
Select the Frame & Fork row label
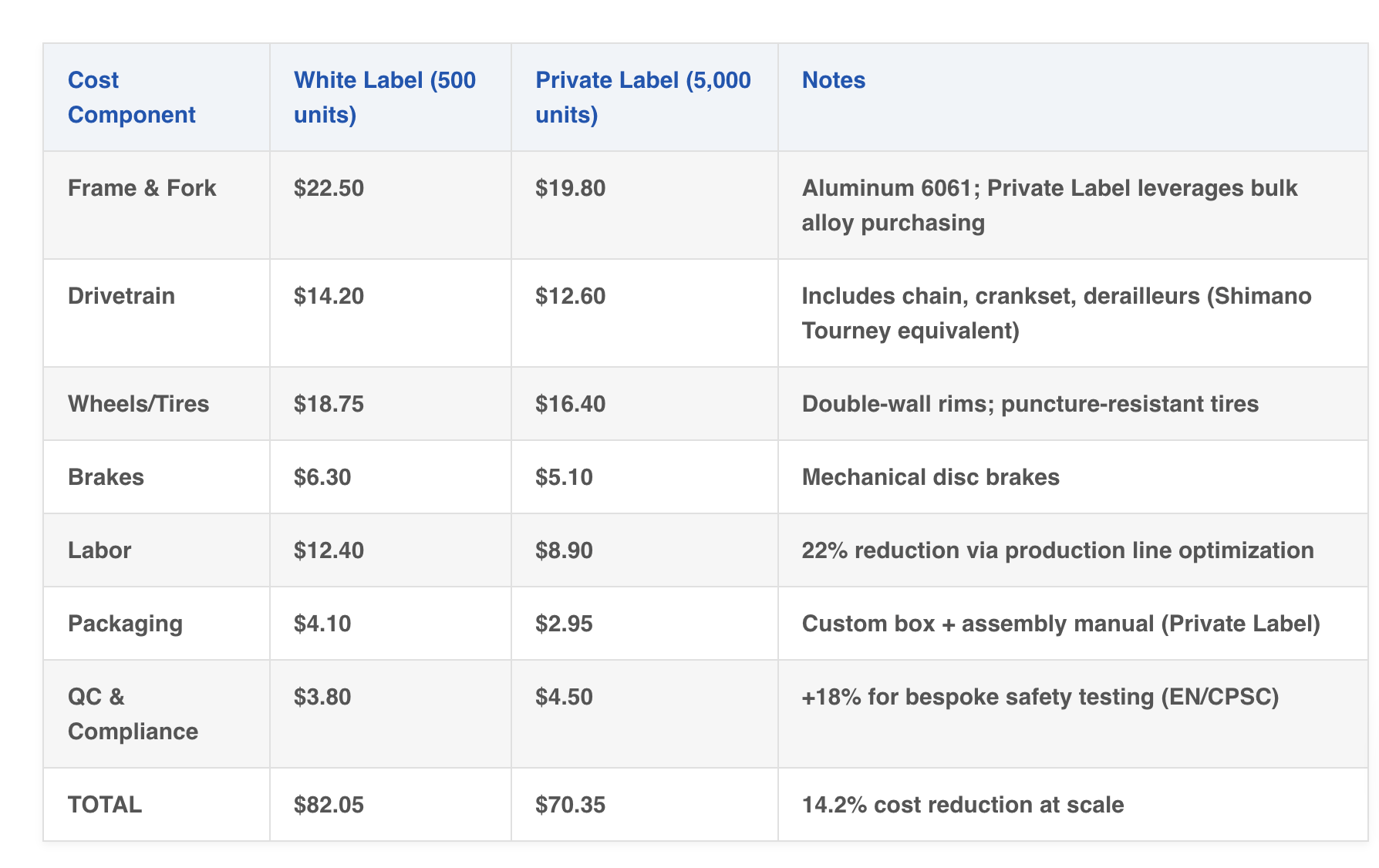tap(142, 188)
